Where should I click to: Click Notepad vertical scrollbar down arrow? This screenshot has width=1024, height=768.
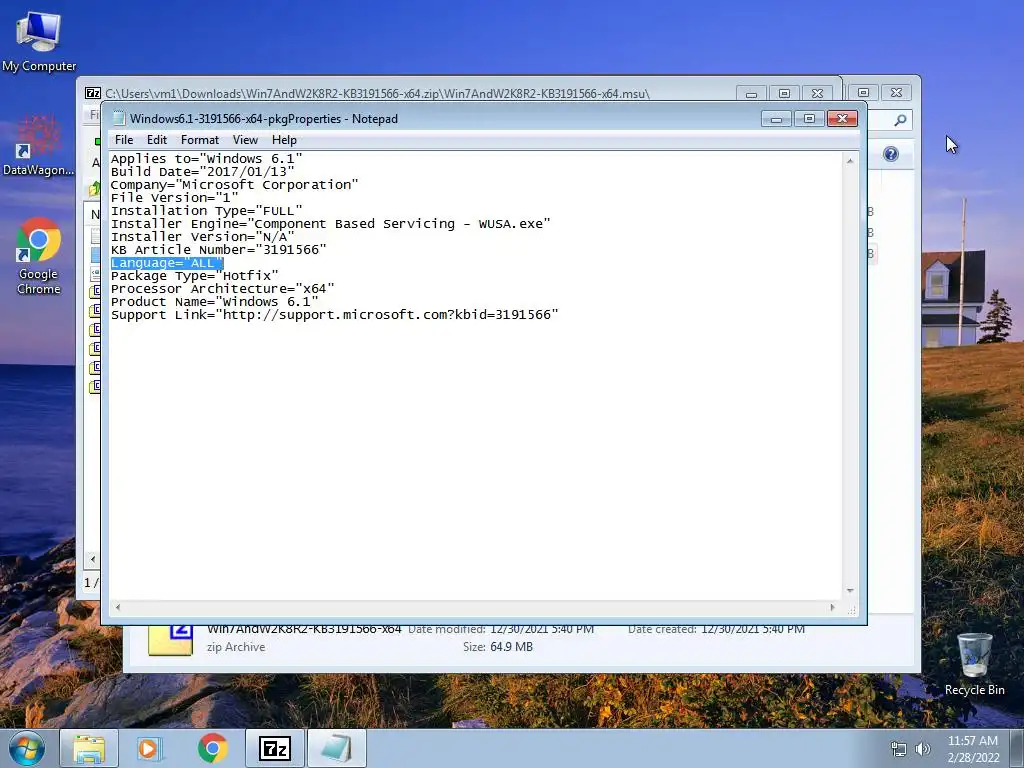[850, 590]
